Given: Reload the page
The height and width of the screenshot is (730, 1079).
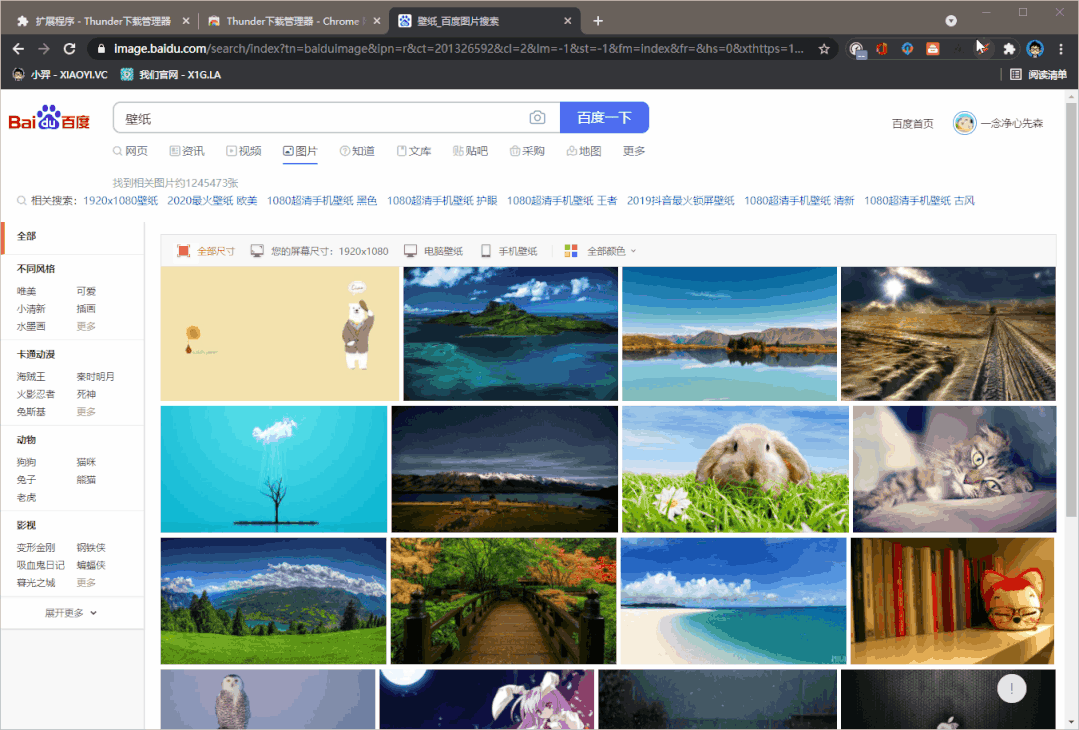Looking at the screenshot, I should (x=69, y=48).
